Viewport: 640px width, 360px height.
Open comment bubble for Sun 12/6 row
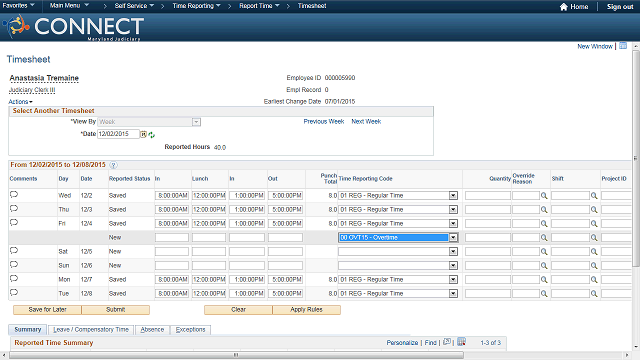pyautogui.click(x=14, y=264)
